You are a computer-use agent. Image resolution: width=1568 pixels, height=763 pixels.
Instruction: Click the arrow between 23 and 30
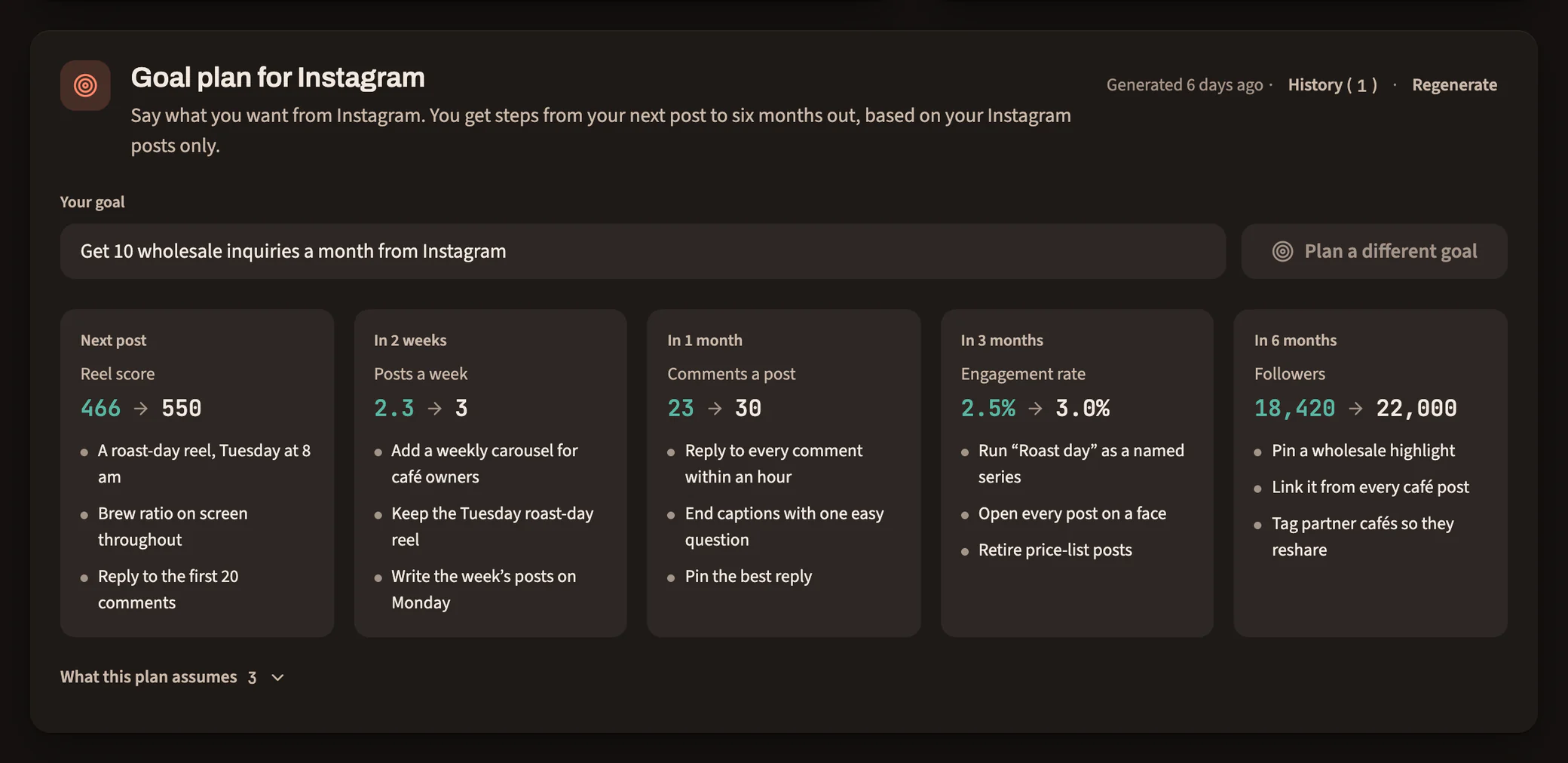[x=715, y=408]
